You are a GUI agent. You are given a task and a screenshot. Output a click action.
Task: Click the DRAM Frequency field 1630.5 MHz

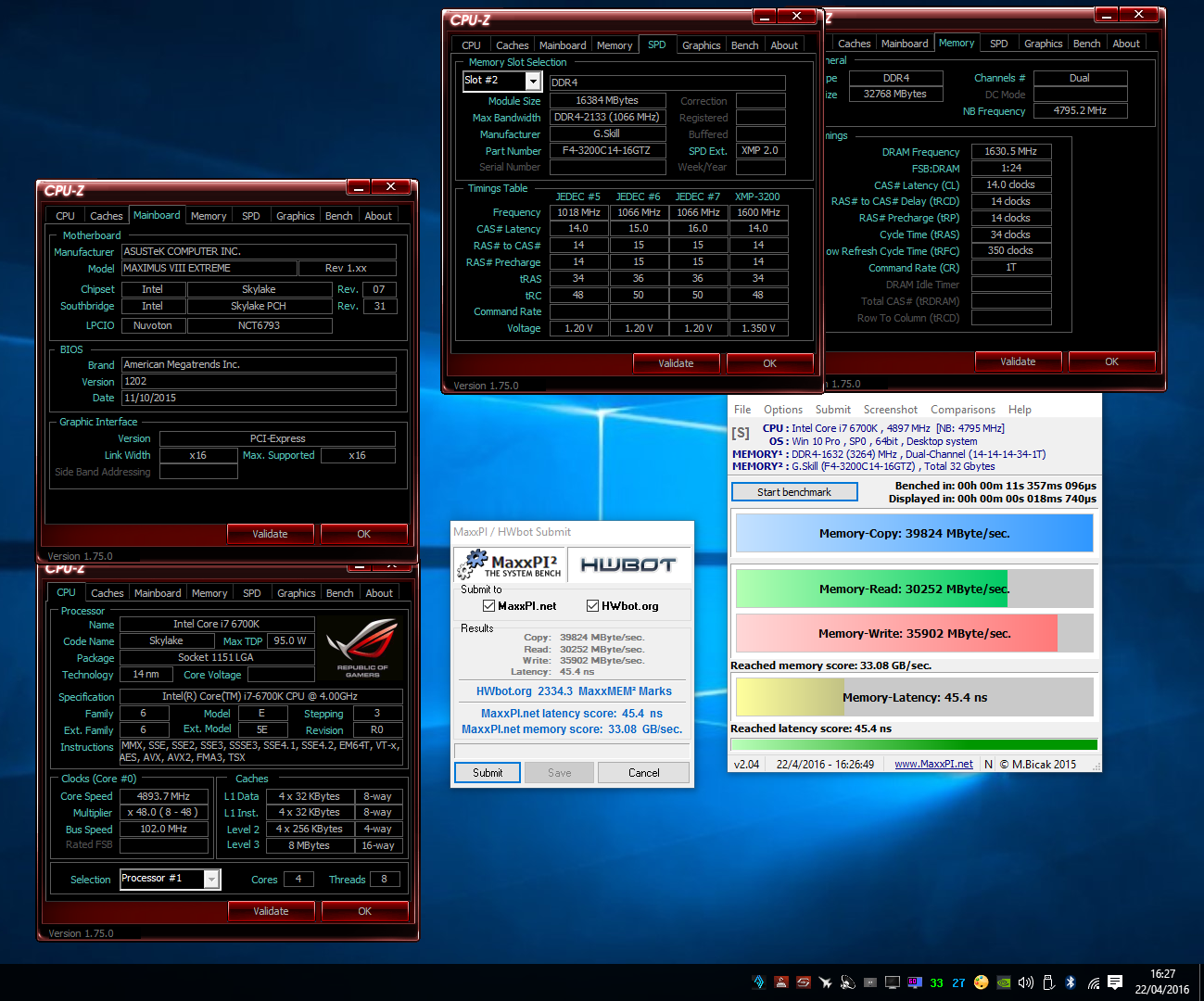pyautogui.click(x=1011, y=152)
